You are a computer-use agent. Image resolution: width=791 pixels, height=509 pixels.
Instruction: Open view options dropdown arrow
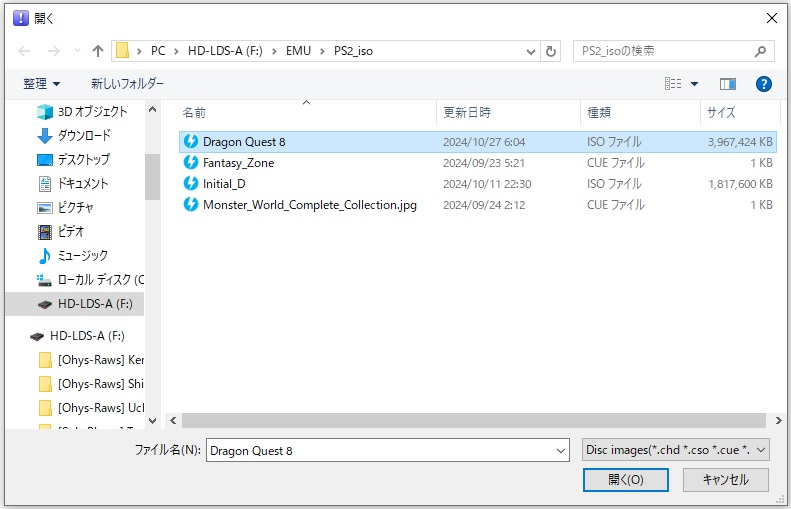695,84
